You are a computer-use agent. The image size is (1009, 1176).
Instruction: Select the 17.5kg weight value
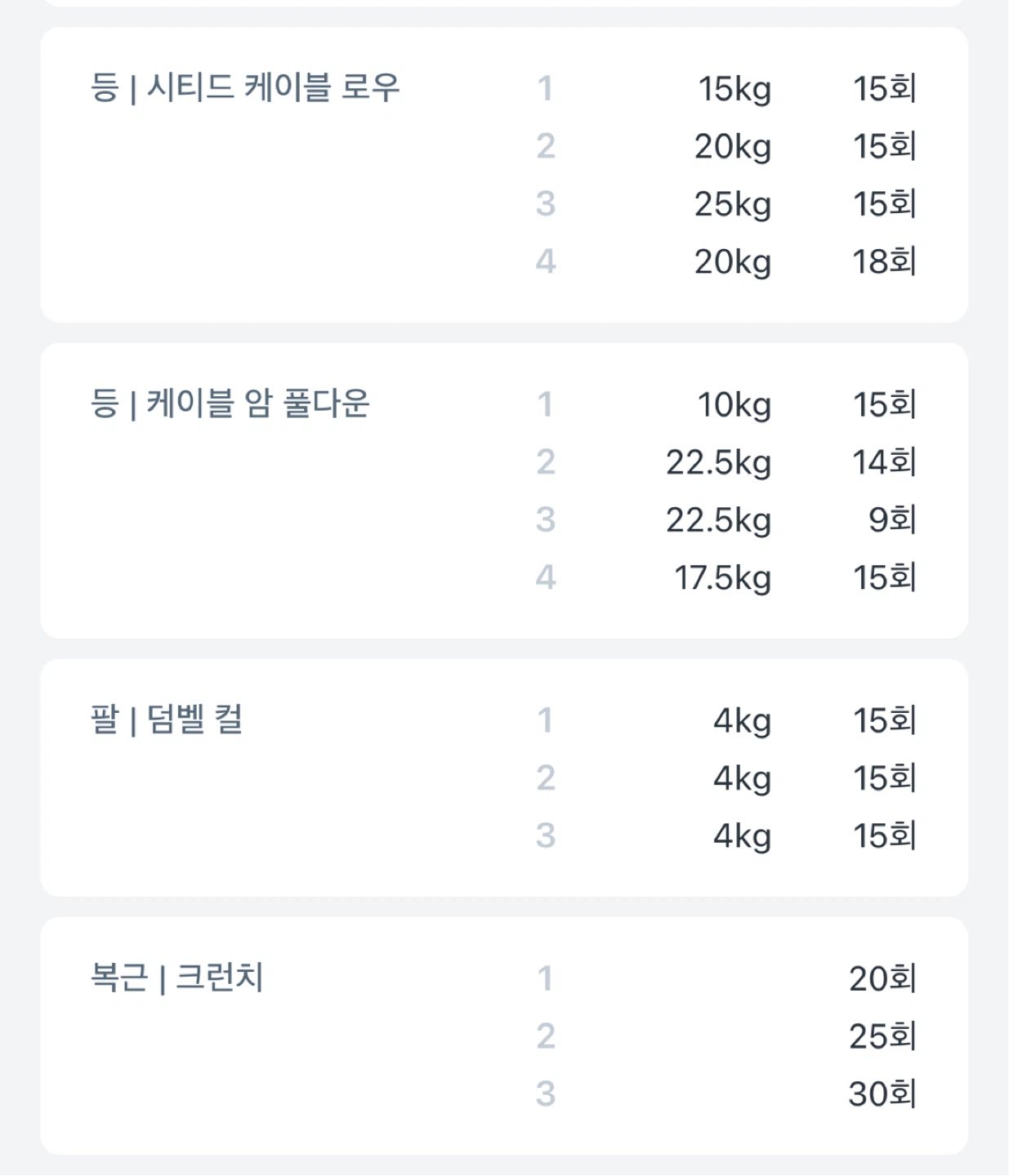[723, 578]
